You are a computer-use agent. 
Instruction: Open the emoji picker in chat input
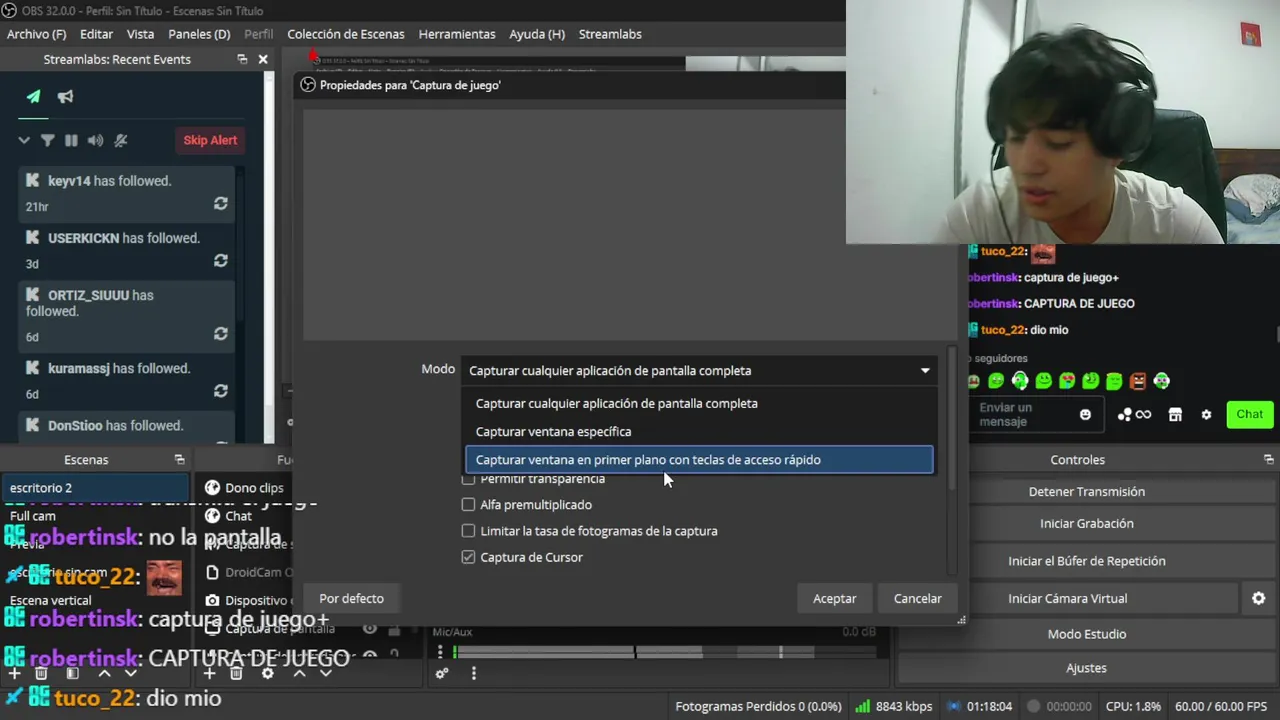1085,414
